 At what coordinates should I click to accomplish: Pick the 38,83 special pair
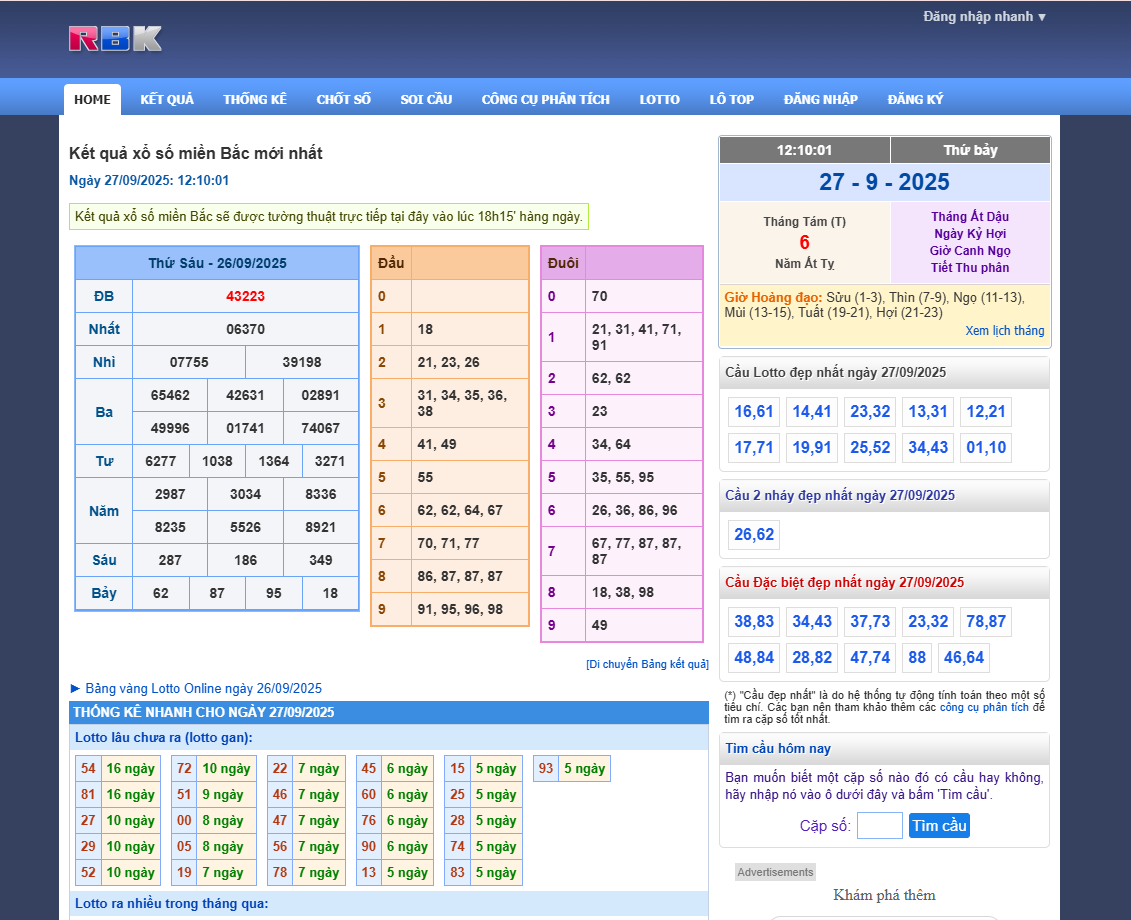coord(753,622)
